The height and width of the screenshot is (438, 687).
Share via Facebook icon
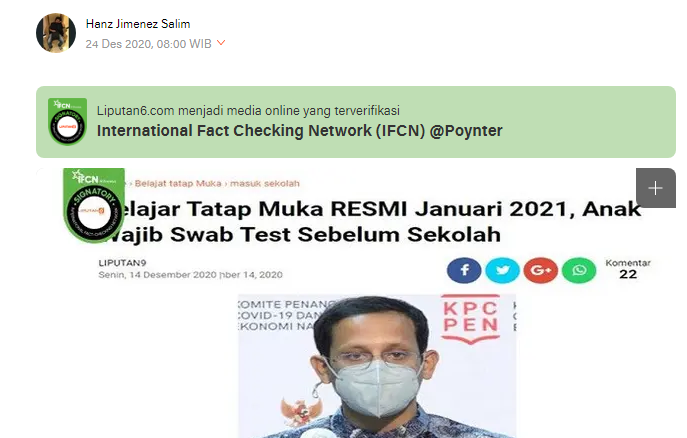click(x=464, y=270)
